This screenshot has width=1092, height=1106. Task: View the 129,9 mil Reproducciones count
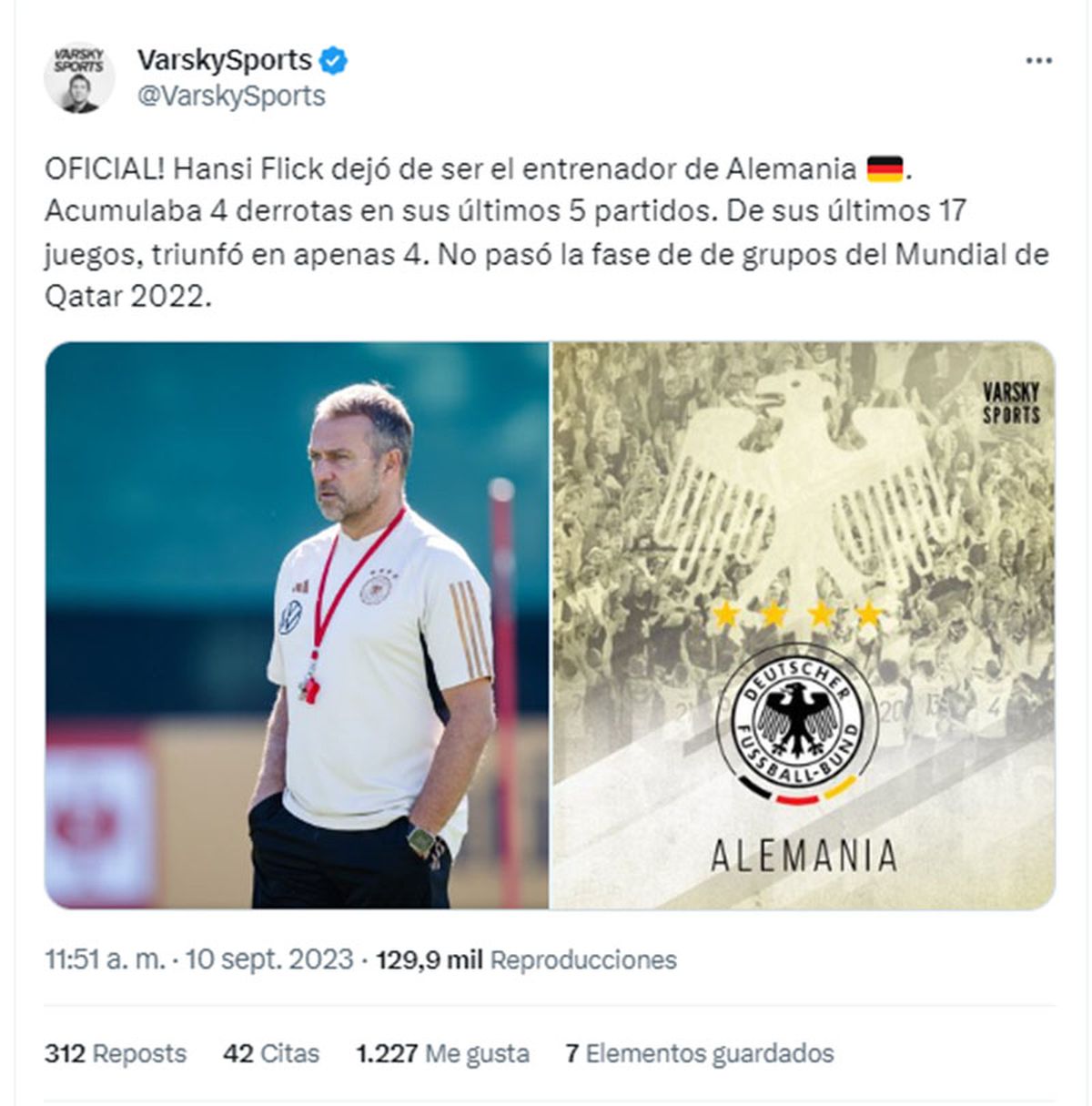526,959
